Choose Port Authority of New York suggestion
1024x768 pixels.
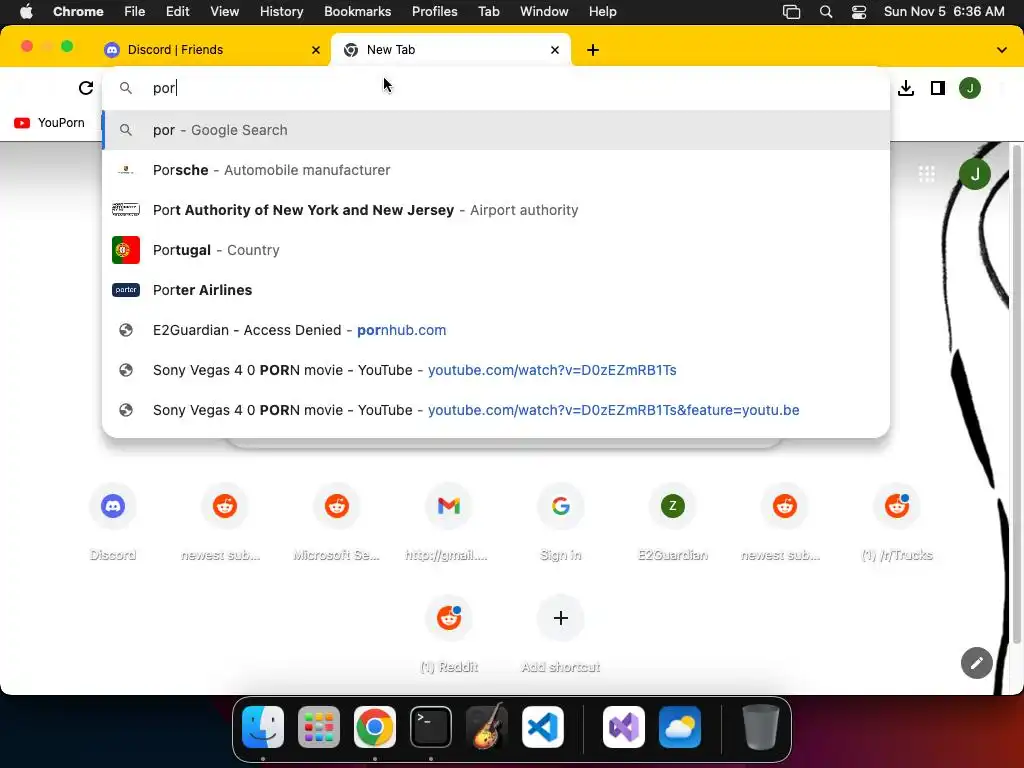click(496, 210)
